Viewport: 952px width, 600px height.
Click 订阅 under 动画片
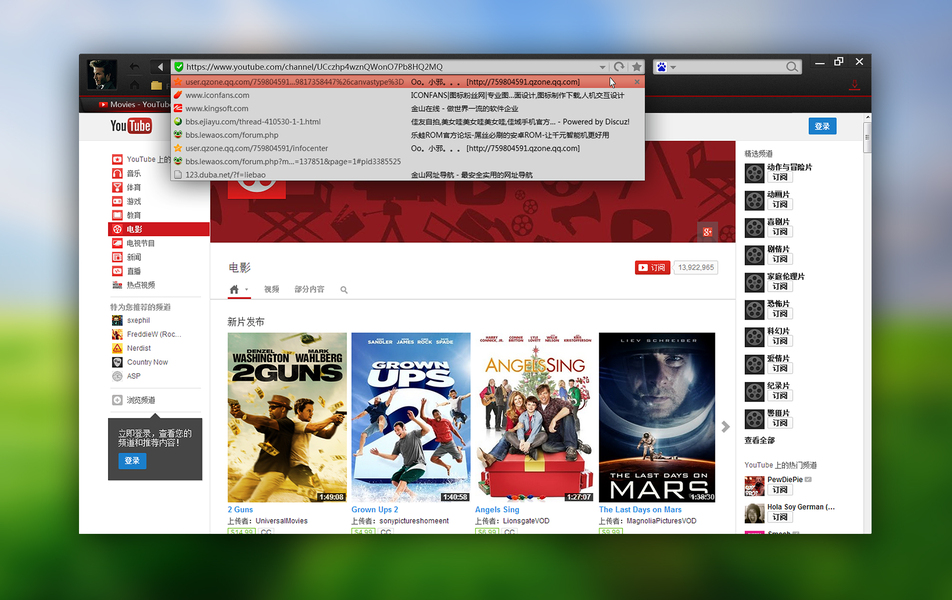pos(780,205)
